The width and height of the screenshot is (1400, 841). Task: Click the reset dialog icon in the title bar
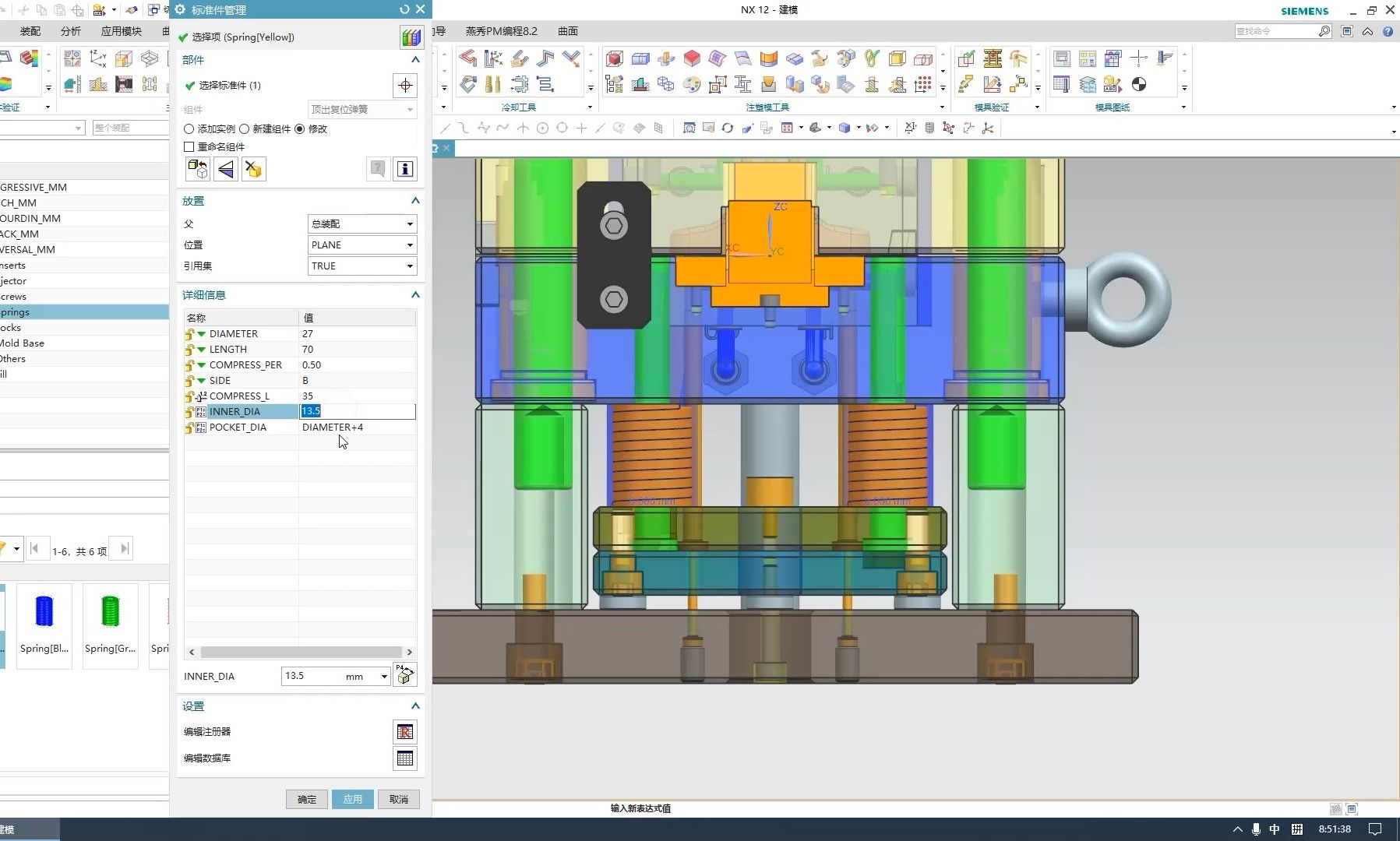[404, 9]
